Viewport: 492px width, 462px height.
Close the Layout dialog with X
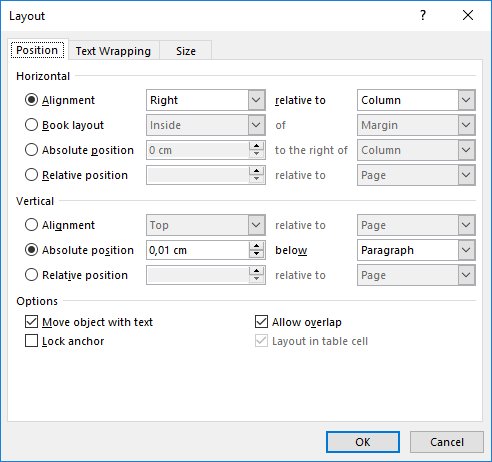tap(468, 15)
